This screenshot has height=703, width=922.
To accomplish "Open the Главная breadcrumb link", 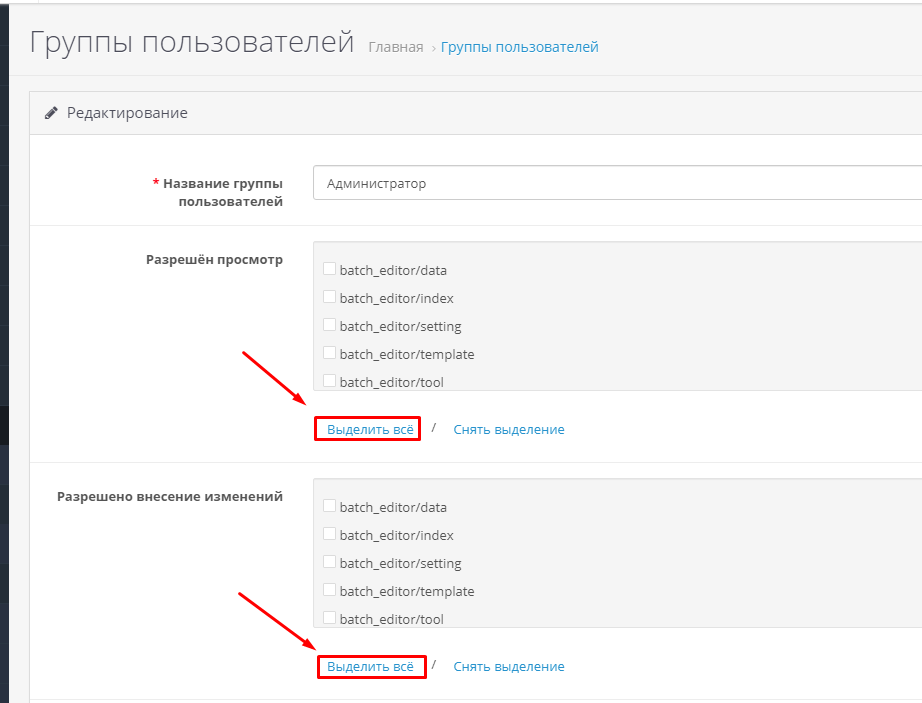I will click(395, 47).
